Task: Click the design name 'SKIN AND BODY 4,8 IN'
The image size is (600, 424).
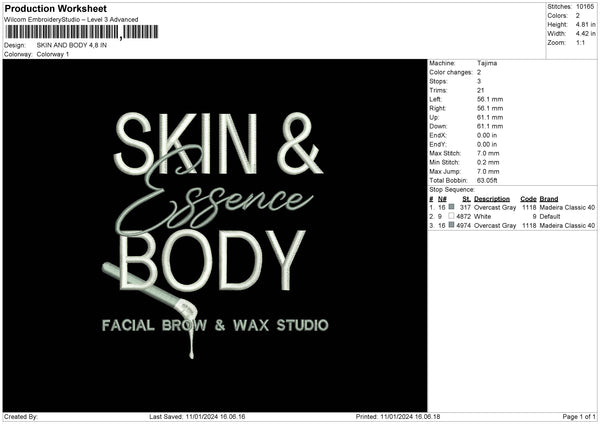Action: click(x=72, y=45)
